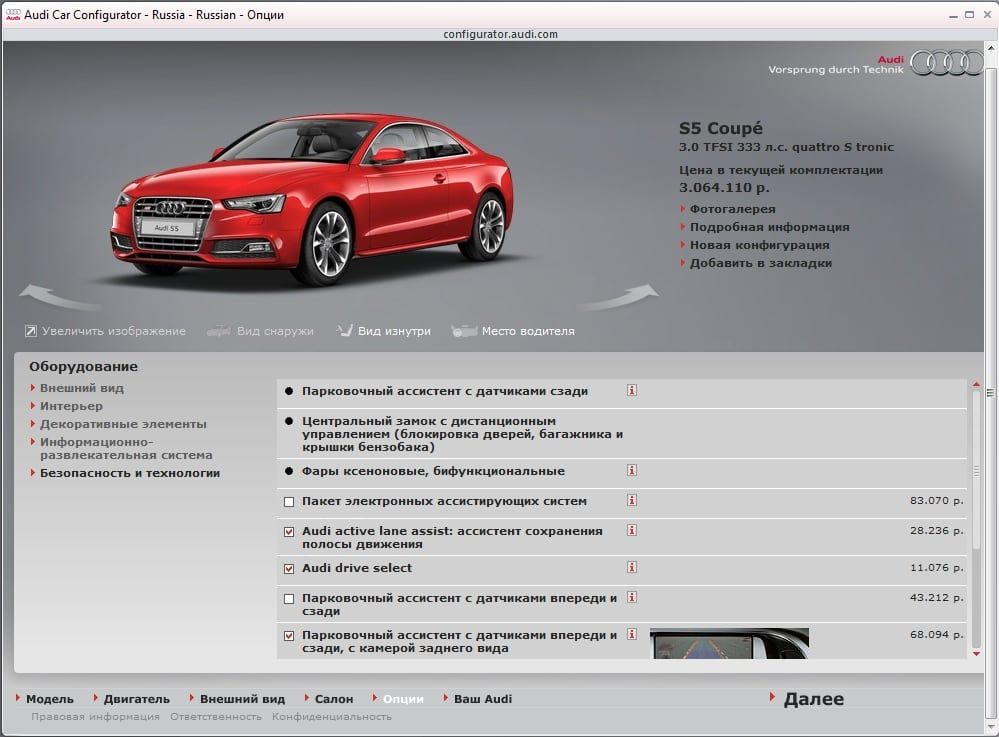Go to Модель step

pos(50,699)
